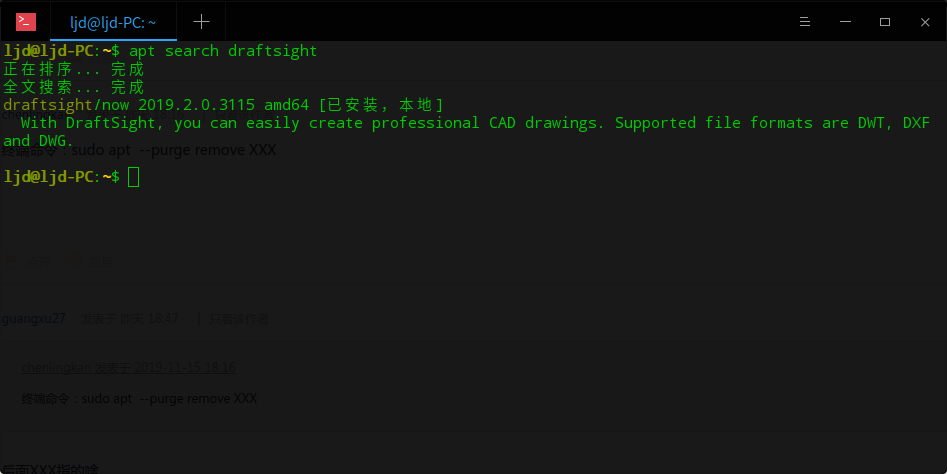Viewport: 947px width, 474px height.
Task: Click the '正在排序... 完成' output line
Action: (74, 69)
